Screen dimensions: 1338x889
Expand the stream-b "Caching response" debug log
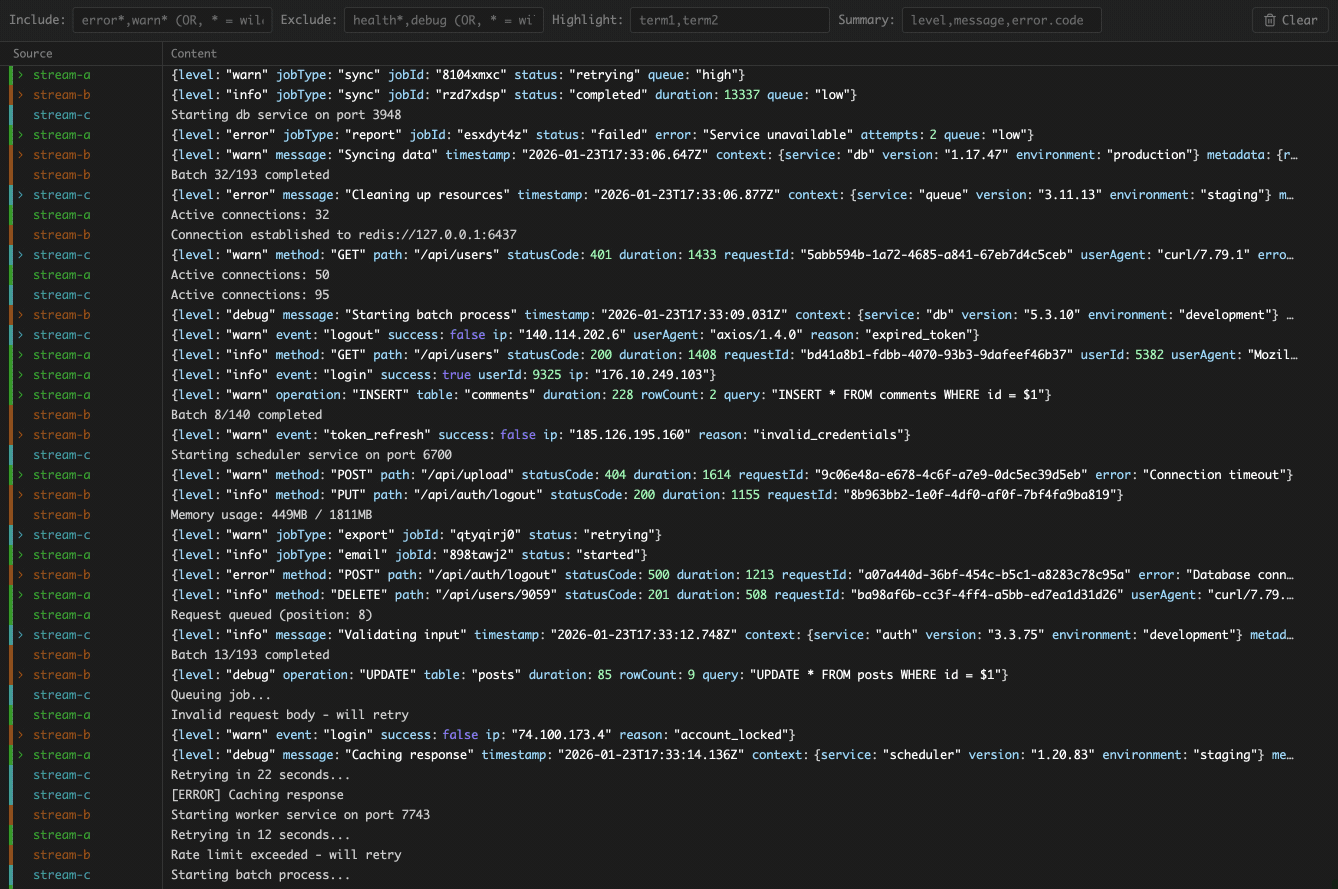(19, 754)
